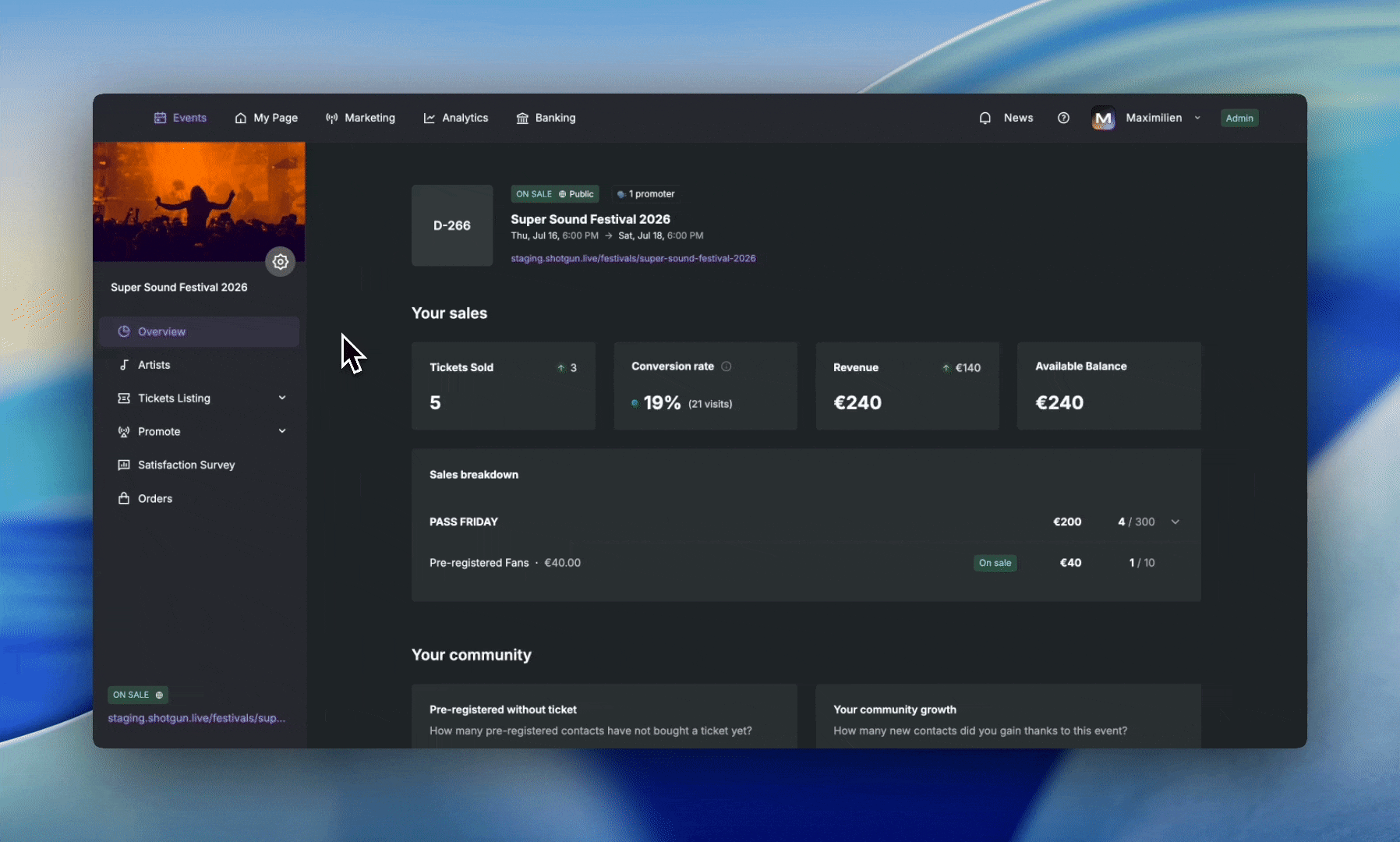
Task: Click the Pre-registered Fans ticket row
Action: (806, 563)
